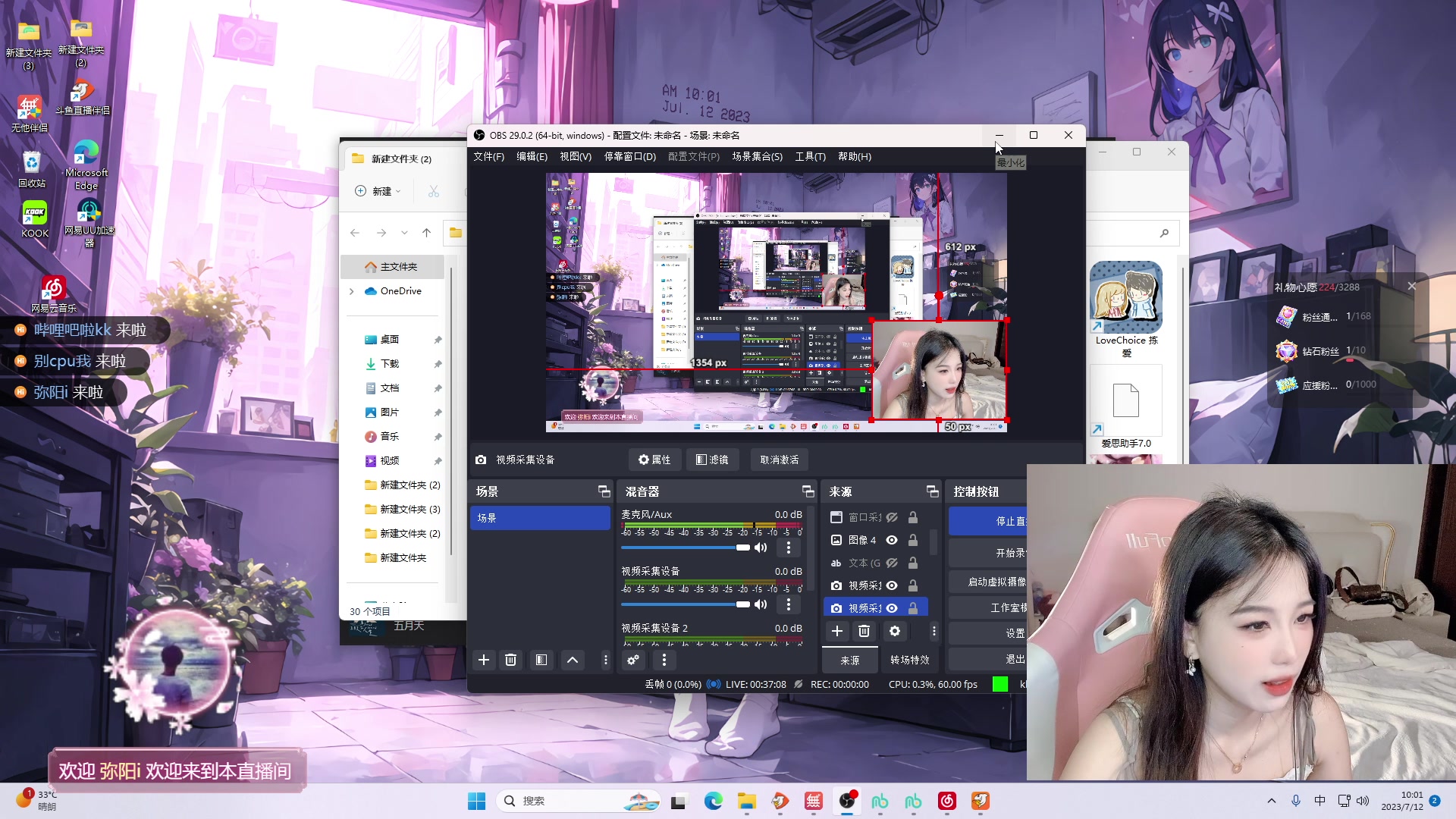Open 麦克风/Aux mixer three-dot menu

789,548
